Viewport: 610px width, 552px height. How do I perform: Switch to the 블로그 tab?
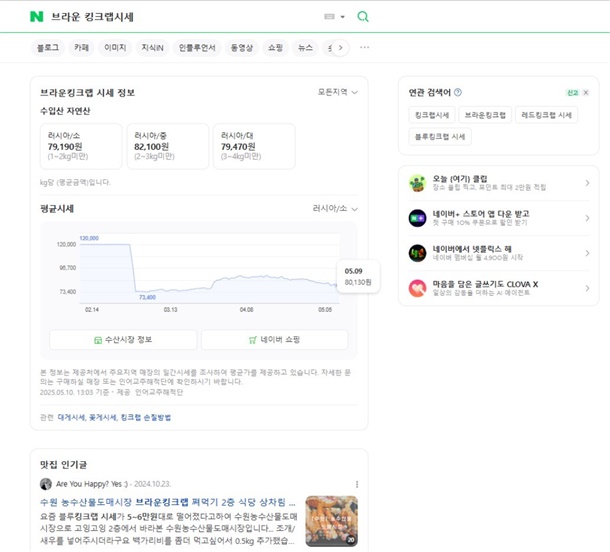[47, 48]
